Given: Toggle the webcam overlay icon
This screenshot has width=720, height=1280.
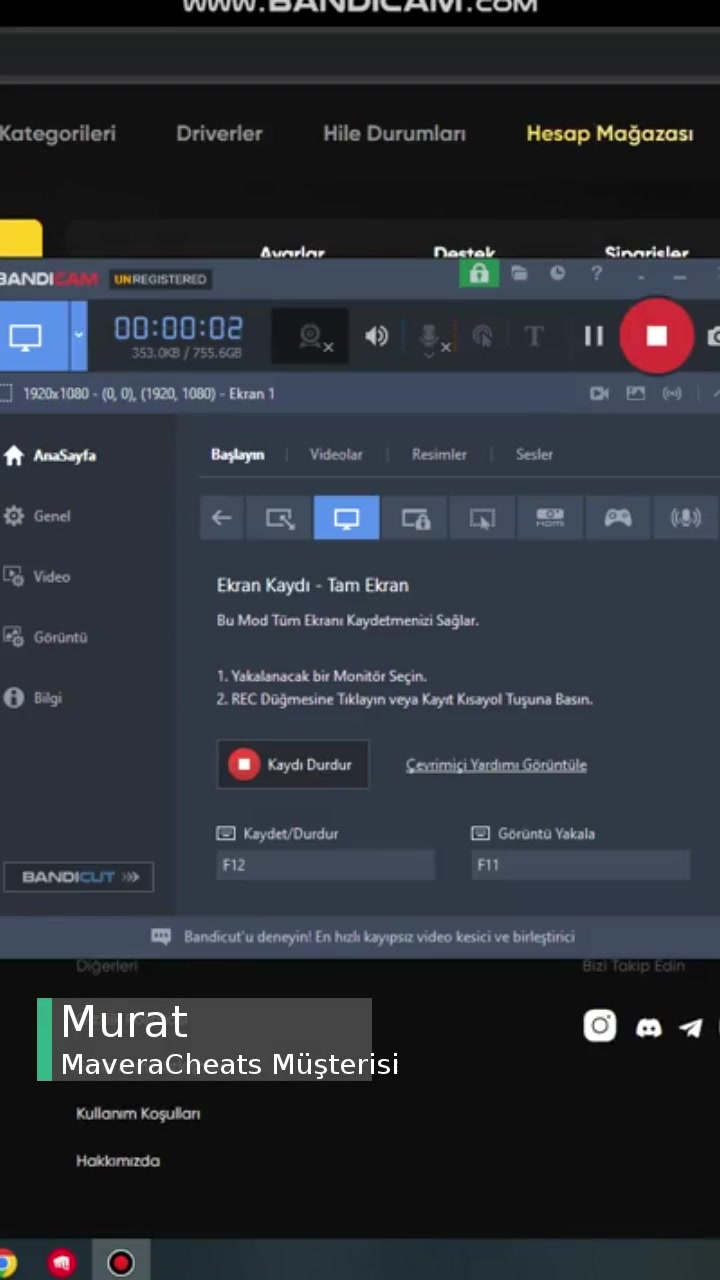Looking at the screenshot, I should pyautogui.click(x=312, y=337).
